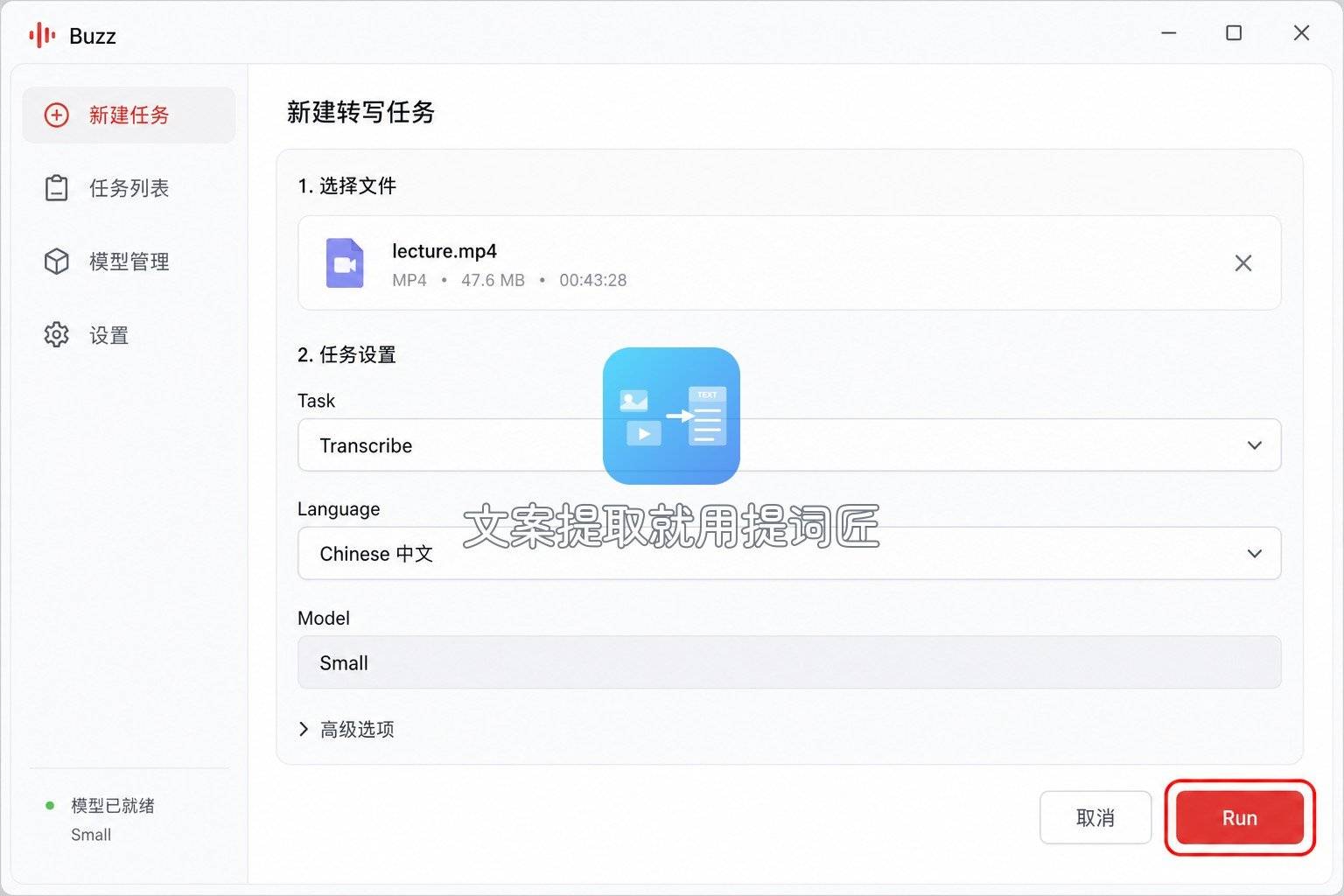Click the green model-ready status dot
This screenshot has height=896, width=1344.
tap(50, 806)
